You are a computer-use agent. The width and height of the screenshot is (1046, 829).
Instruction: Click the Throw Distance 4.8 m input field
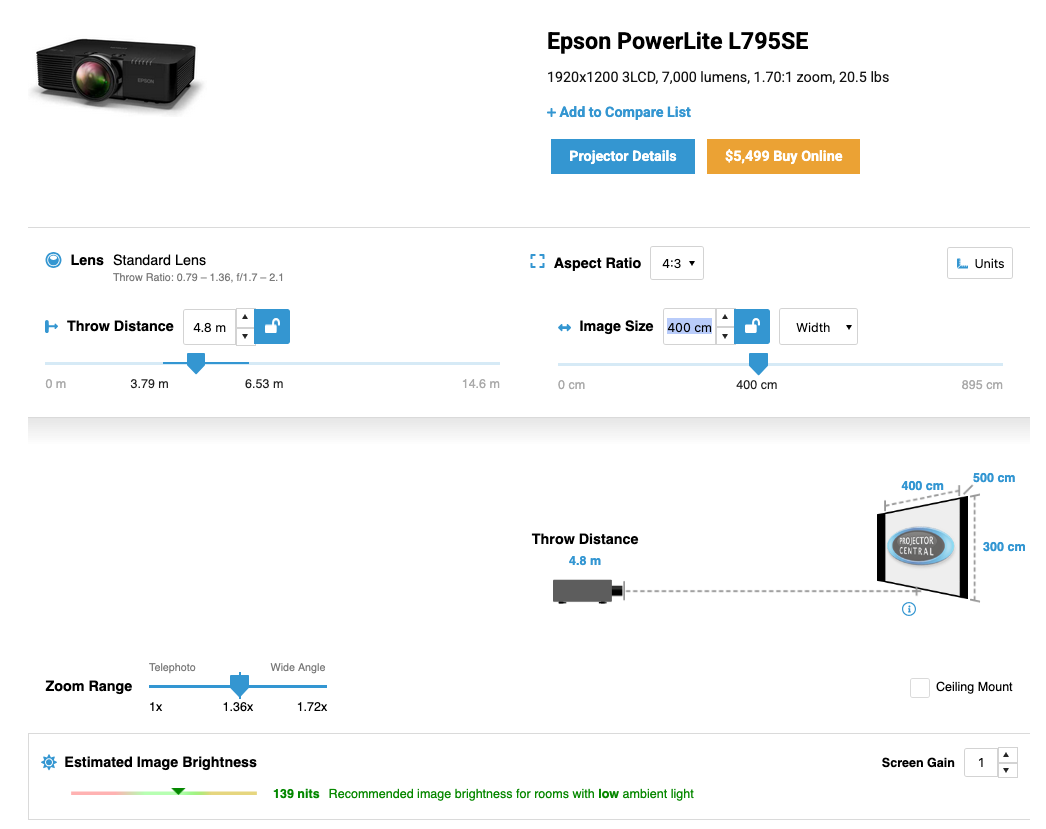pyautogui.click(x=209, y=327)
